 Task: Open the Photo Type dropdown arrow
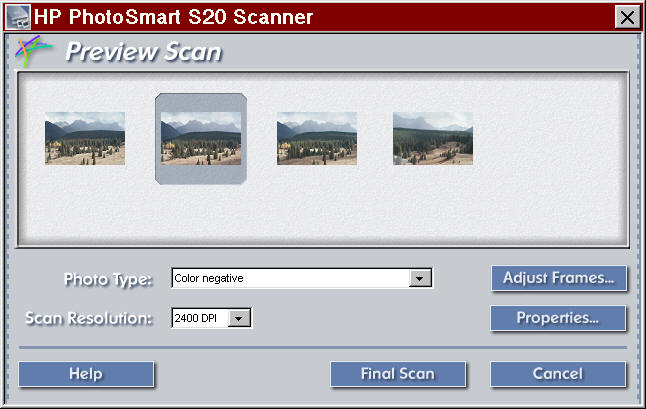click(x=420, y=278)
